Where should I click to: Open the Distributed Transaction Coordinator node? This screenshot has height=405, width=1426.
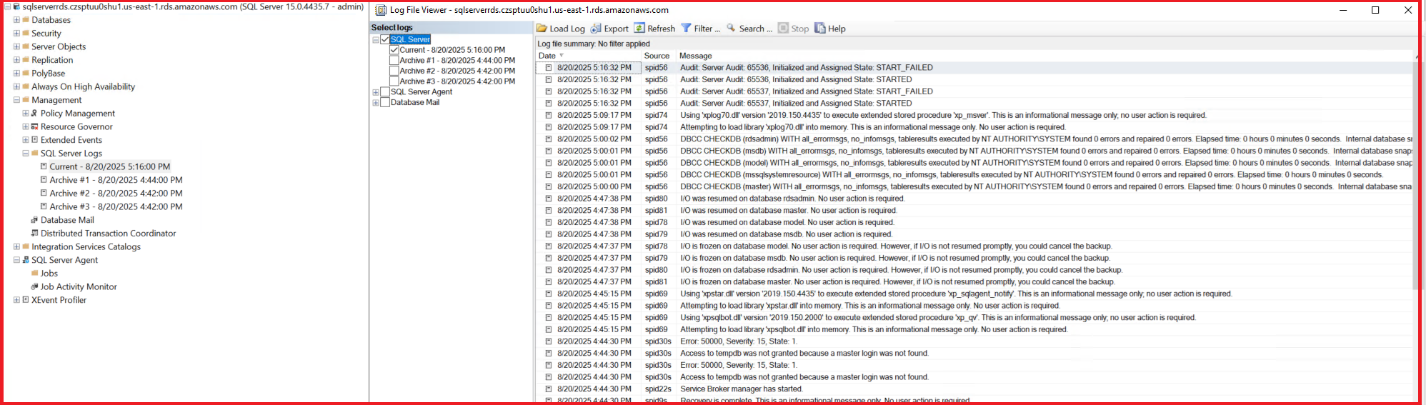click(107, 233)
